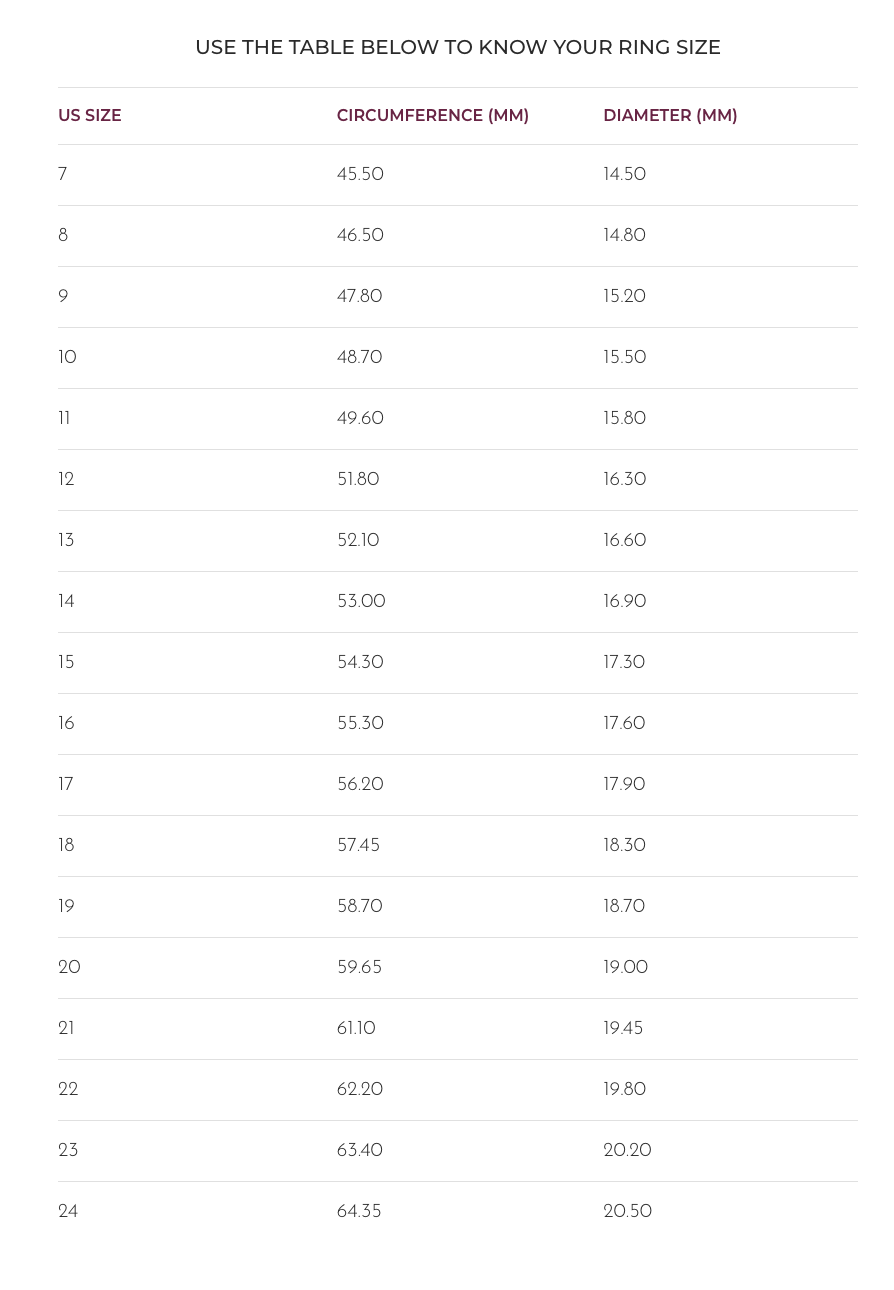Click the 20.20 diameter value
Viewport: 894px width, 1290px height.
(x=627, y=1151)
